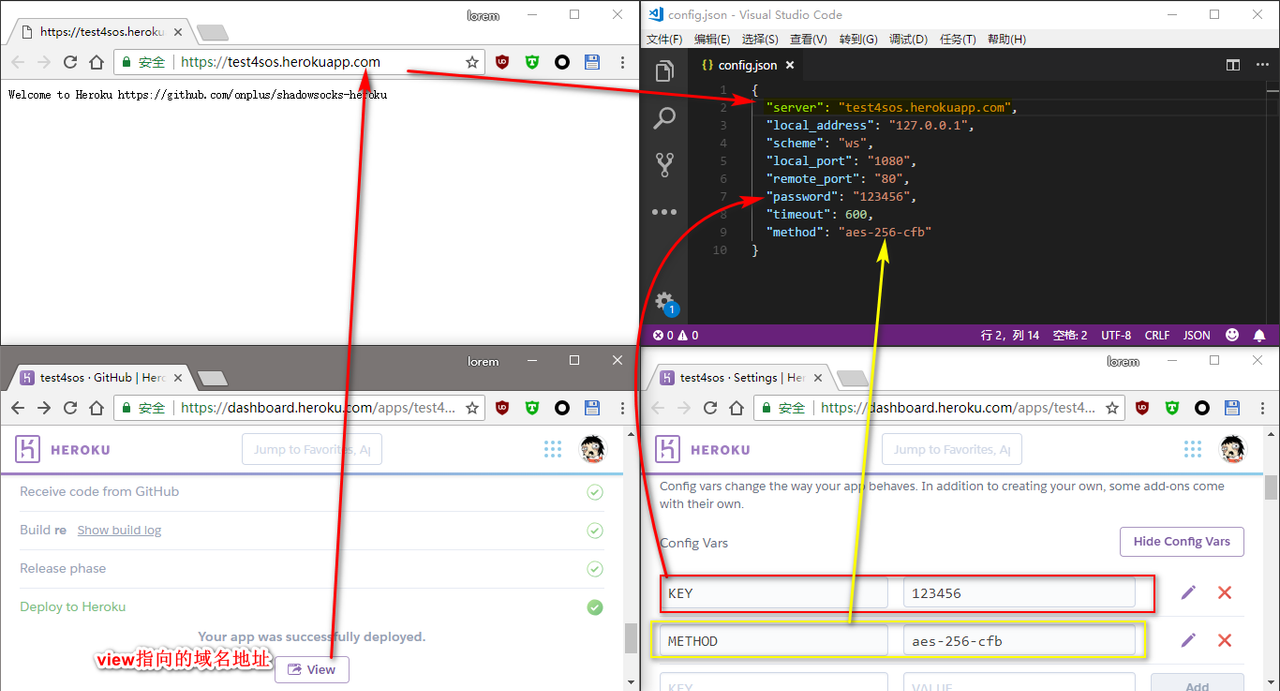This screenshot has height=691, width=1280.
Task: Change JSON language mode in status bar
Action: point(1197,335)
